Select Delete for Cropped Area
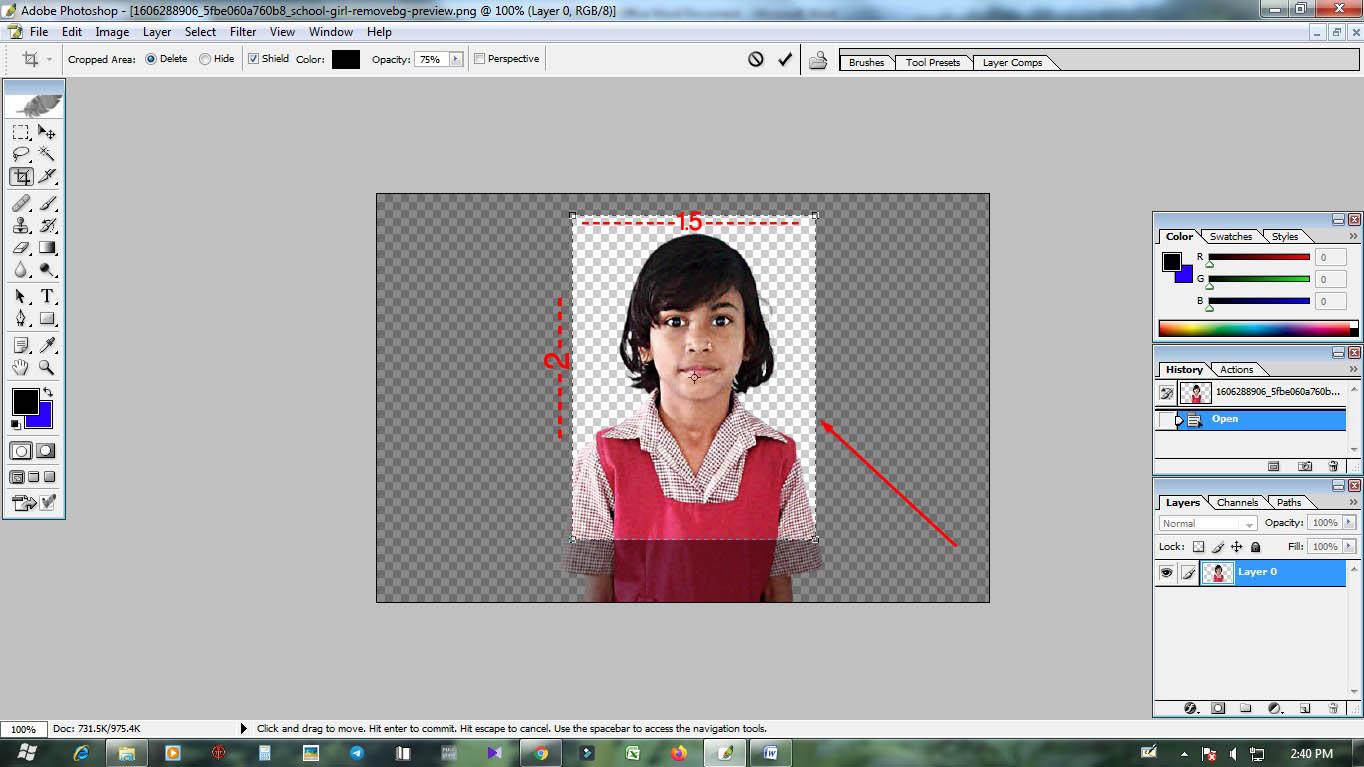The image size is (1364, 767). [x=166, y=59]
